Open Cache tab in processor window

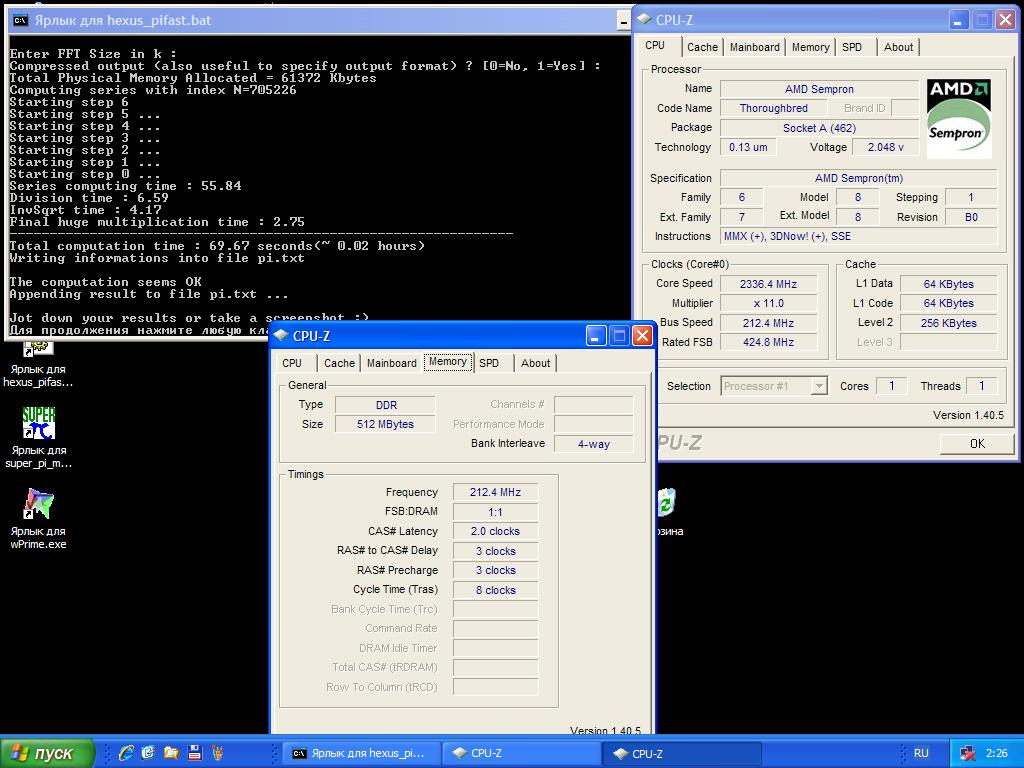pos(702,47)
